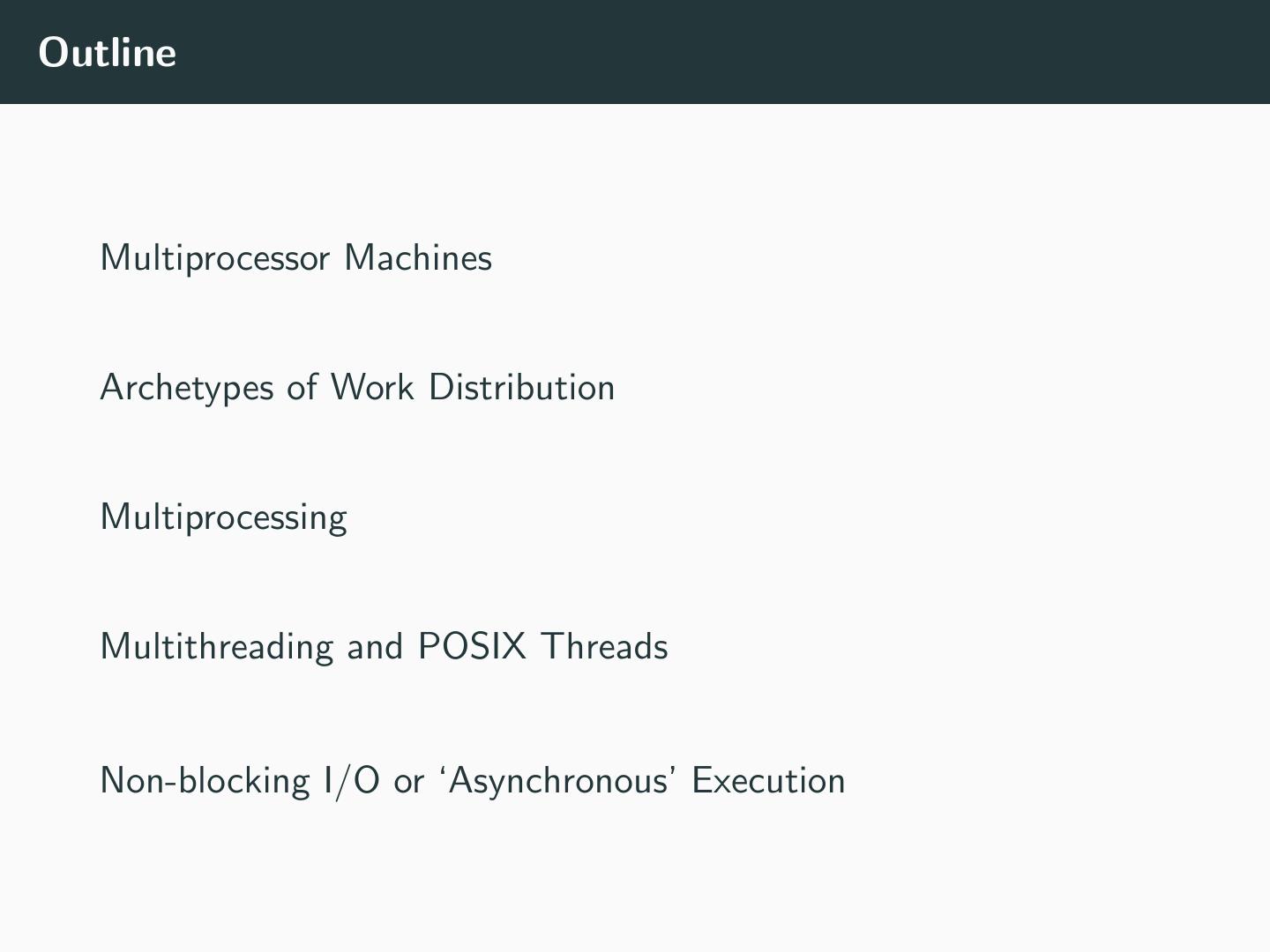Click the Outline slide title
1270x952 pixels.
pyautogui.click(x=108, y=53)
